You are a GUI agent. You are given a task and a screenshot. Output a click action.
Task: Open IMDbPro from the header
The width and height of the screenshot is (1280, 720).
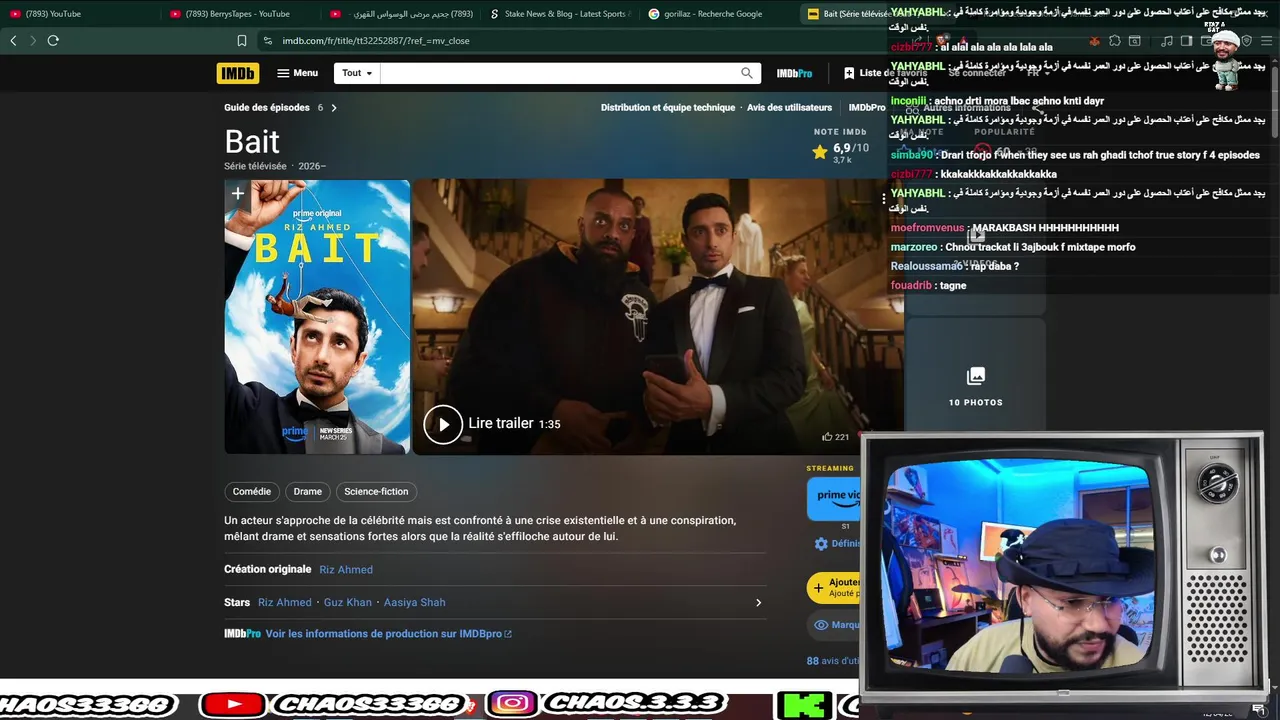click(794, 73)
